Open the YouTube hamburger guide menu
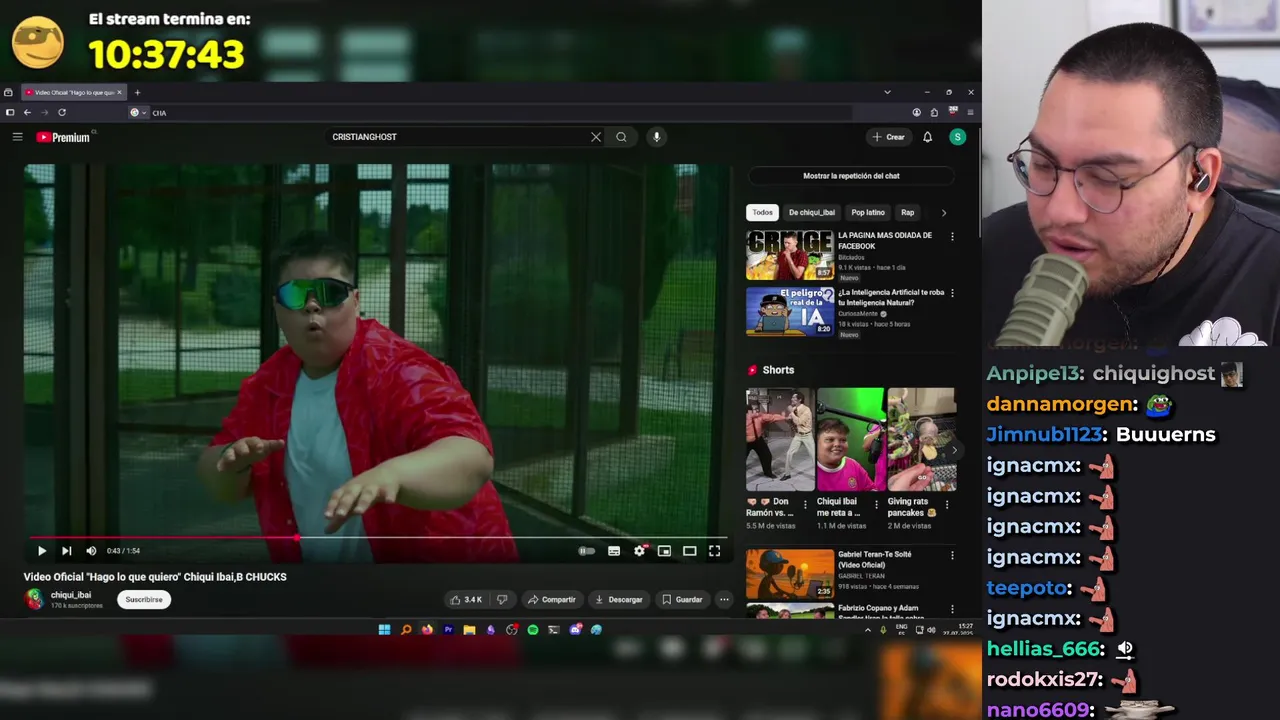The image size is (1280, 720). 17,137
